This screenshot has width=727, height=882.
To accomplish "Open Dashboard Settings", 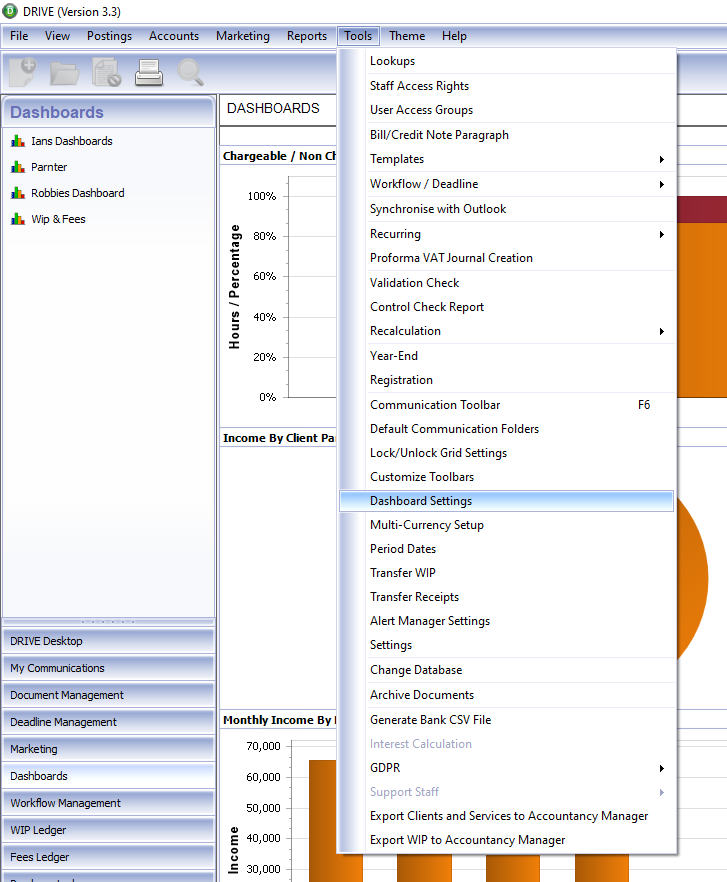I will tap(506, 501).
